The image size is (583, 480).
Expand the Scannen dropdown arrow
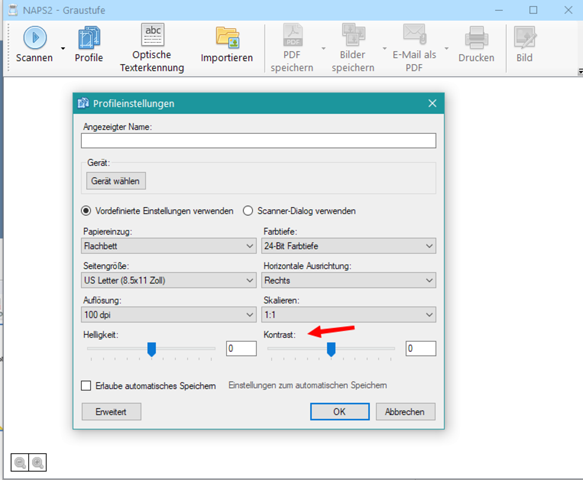click(63, 48)
